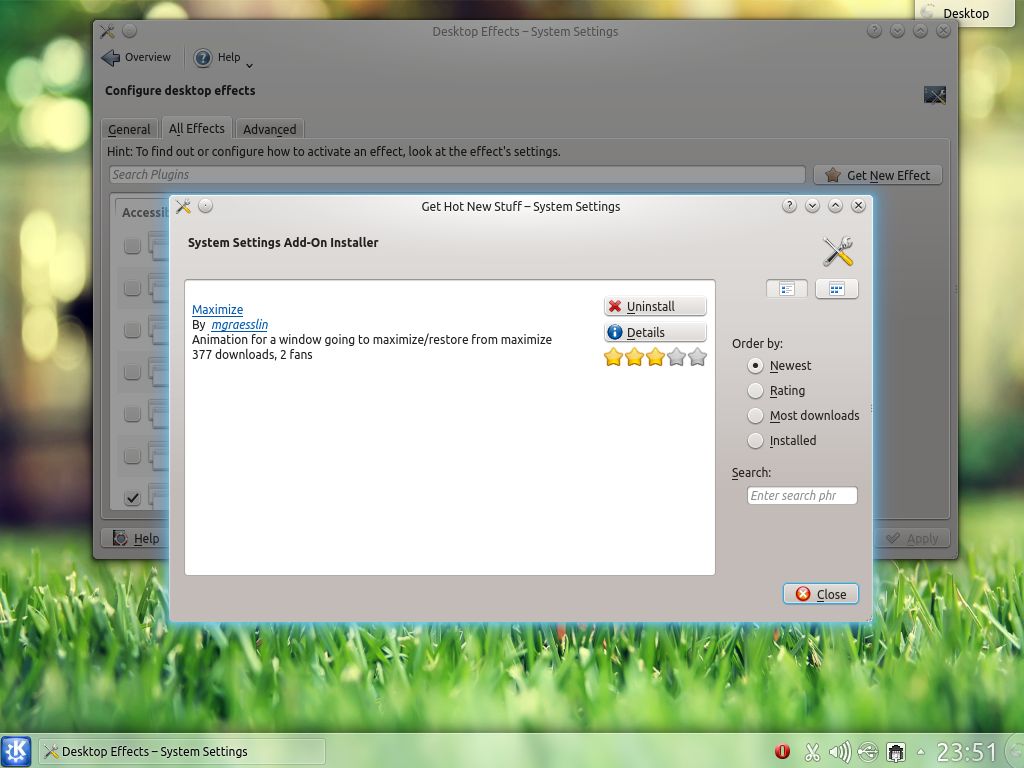1024x768 pixels.
Task: Click the Get New Effect button
Action: click(878, 175)
